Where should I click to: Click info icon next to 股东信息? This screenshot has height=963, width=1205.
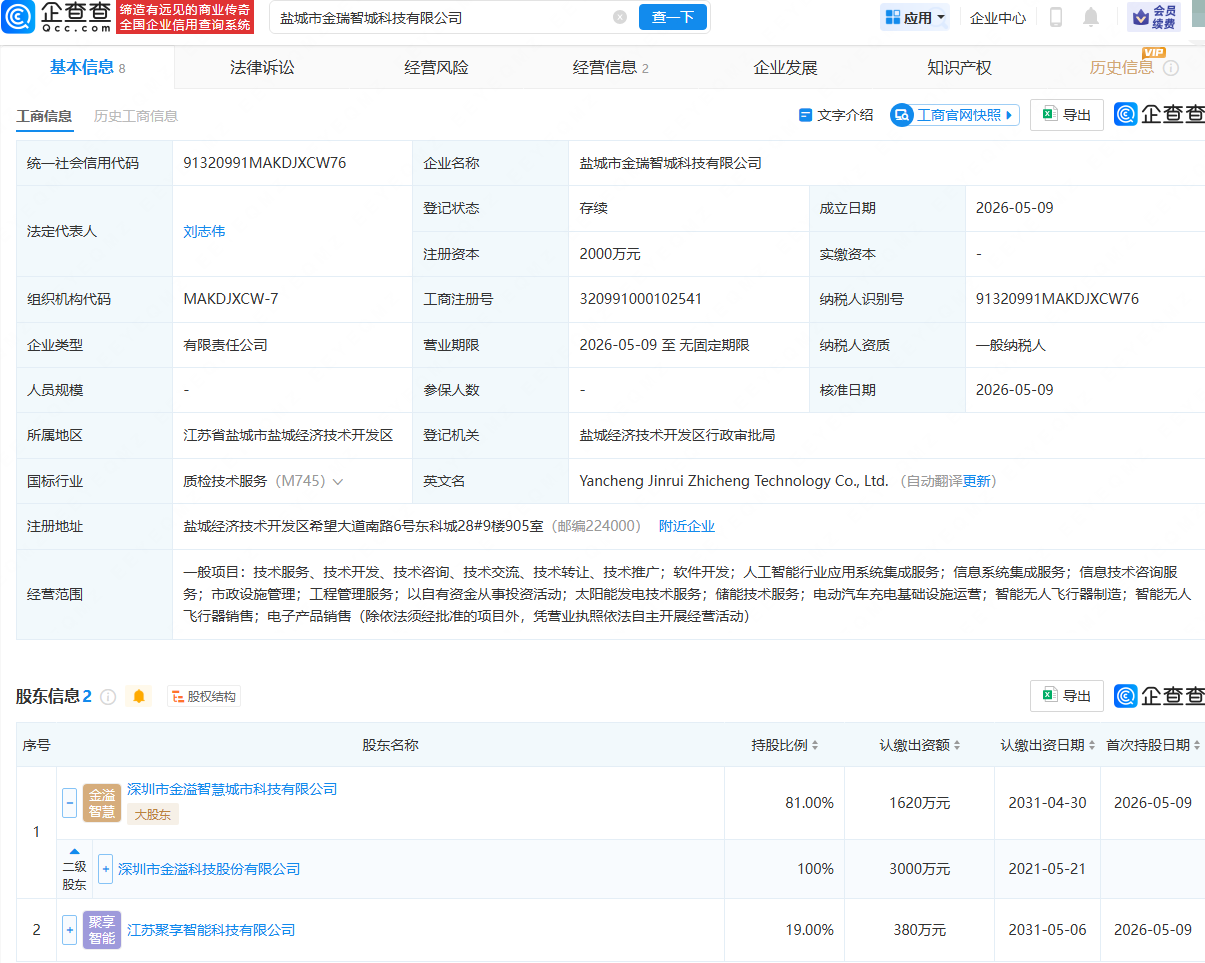tap(108, 696)
